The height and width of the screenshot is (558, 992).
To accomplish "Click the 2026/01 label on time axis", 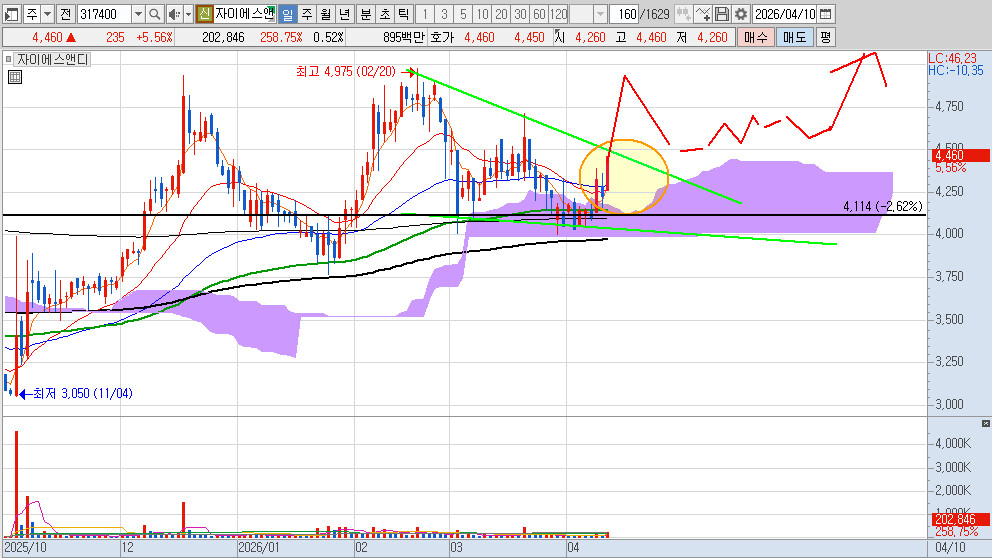I will pos(259,547).
